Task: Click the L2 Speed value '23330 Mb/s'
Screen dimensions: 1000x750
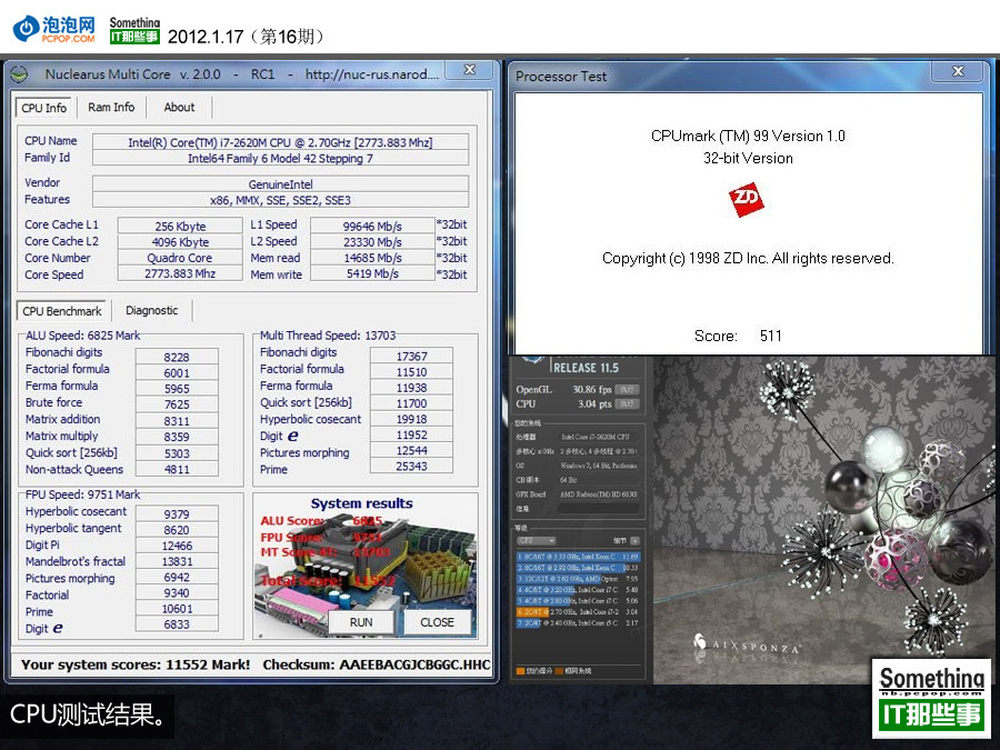Action: (x=372, y=242)
